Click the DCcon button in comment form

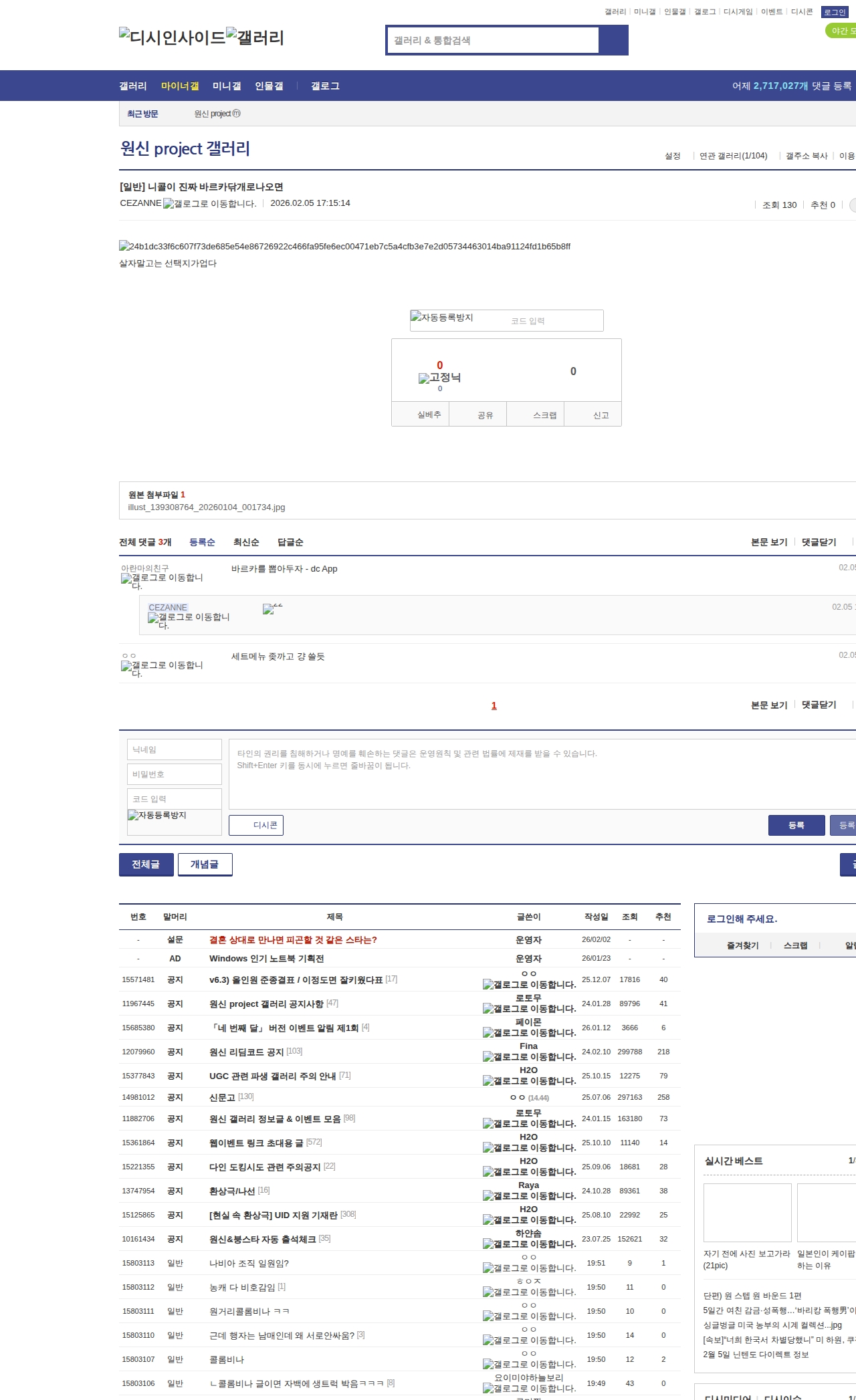tap(256, 825)
